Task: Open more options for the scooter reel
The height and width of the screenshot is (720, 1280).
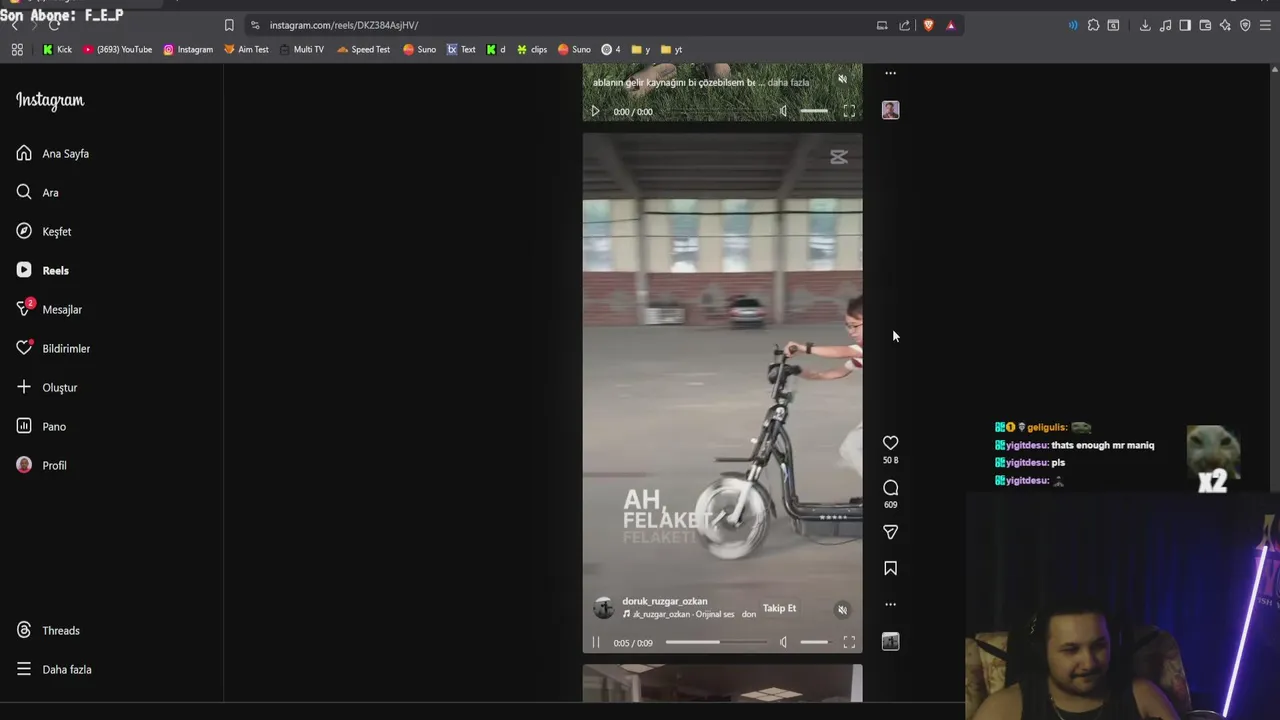Action: [x=890, y=604]
